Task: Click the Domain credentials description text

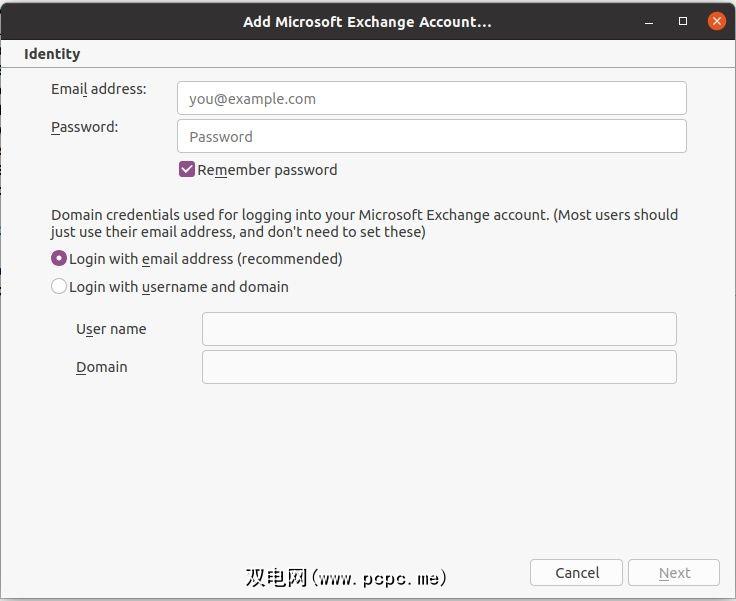Action: pyautogui.click(x=364, y=223)
